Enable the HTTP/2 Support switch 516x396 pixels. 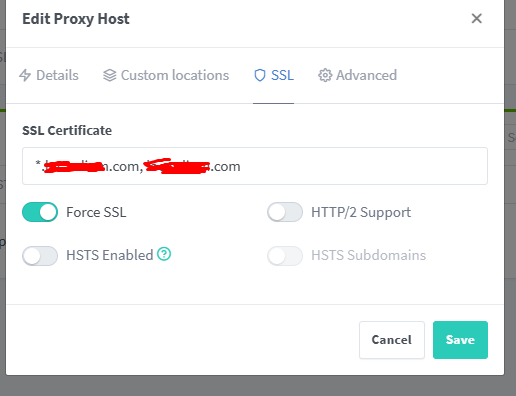(x=285, y=212)
